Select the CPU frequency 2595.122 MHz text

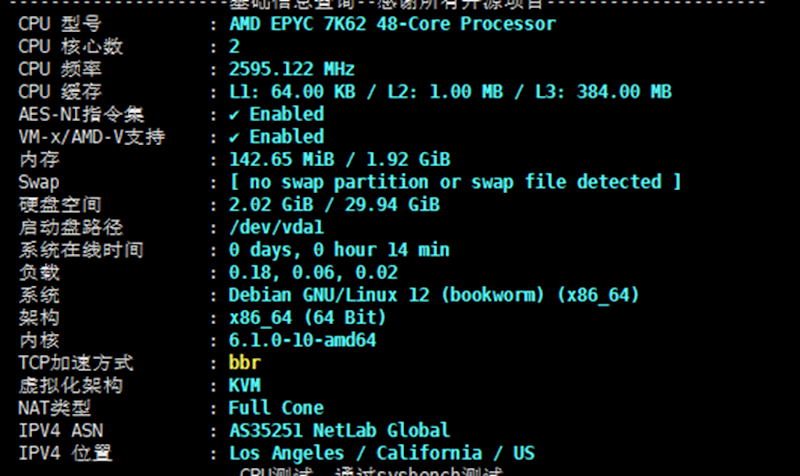291,69
